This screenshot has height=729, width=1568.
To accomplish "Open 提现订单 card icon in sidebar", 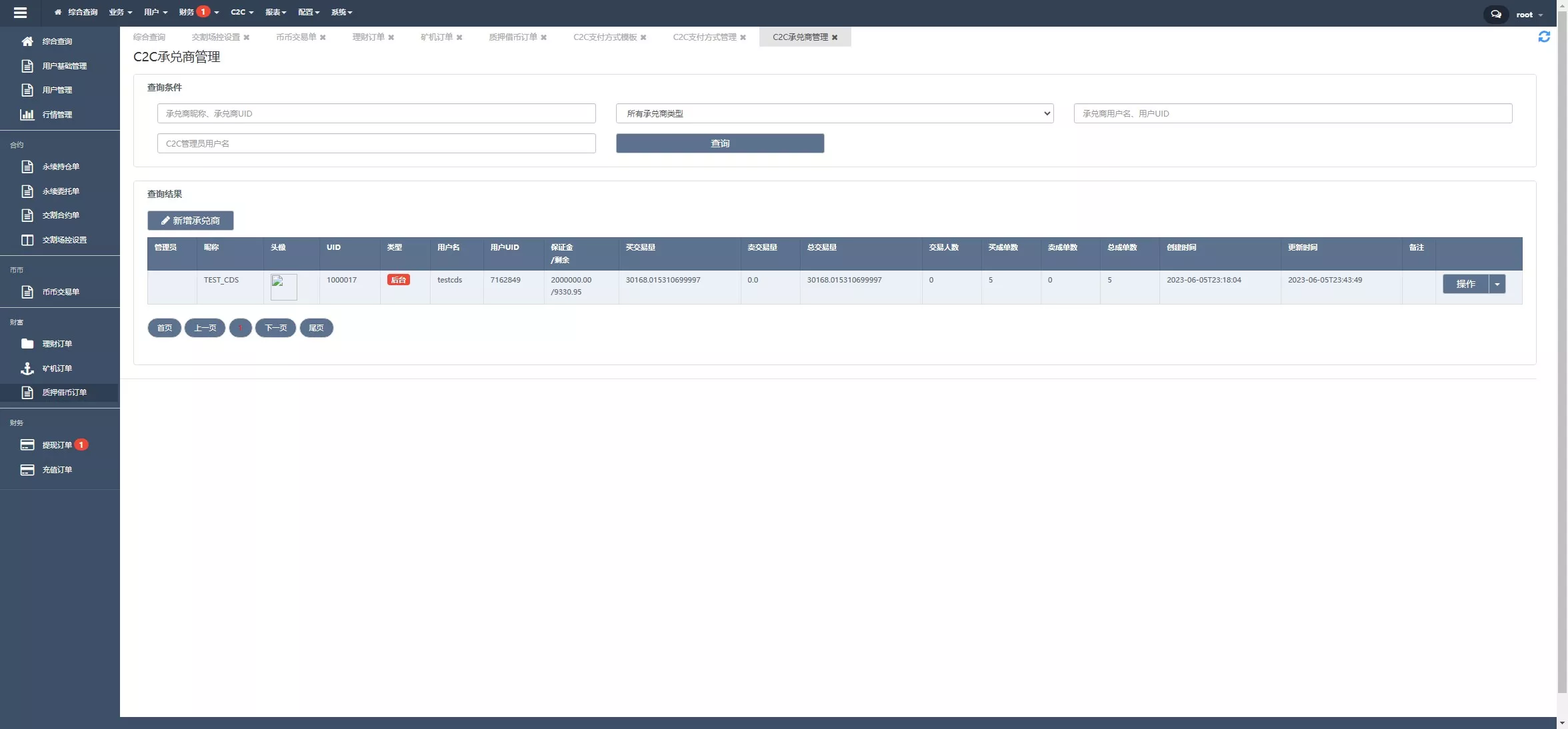I will point(27,445).
